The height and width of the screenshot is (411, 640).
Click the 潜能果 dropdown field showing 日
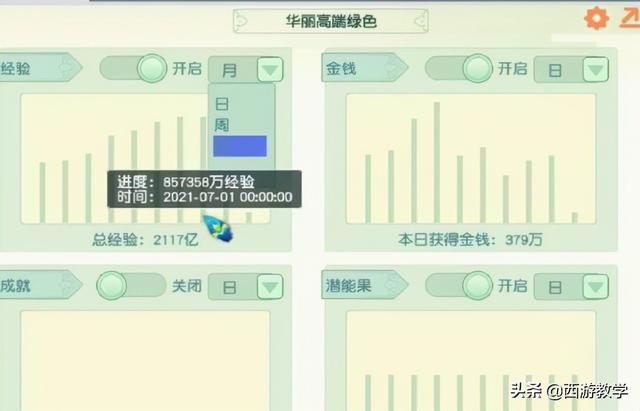point(571,287)
